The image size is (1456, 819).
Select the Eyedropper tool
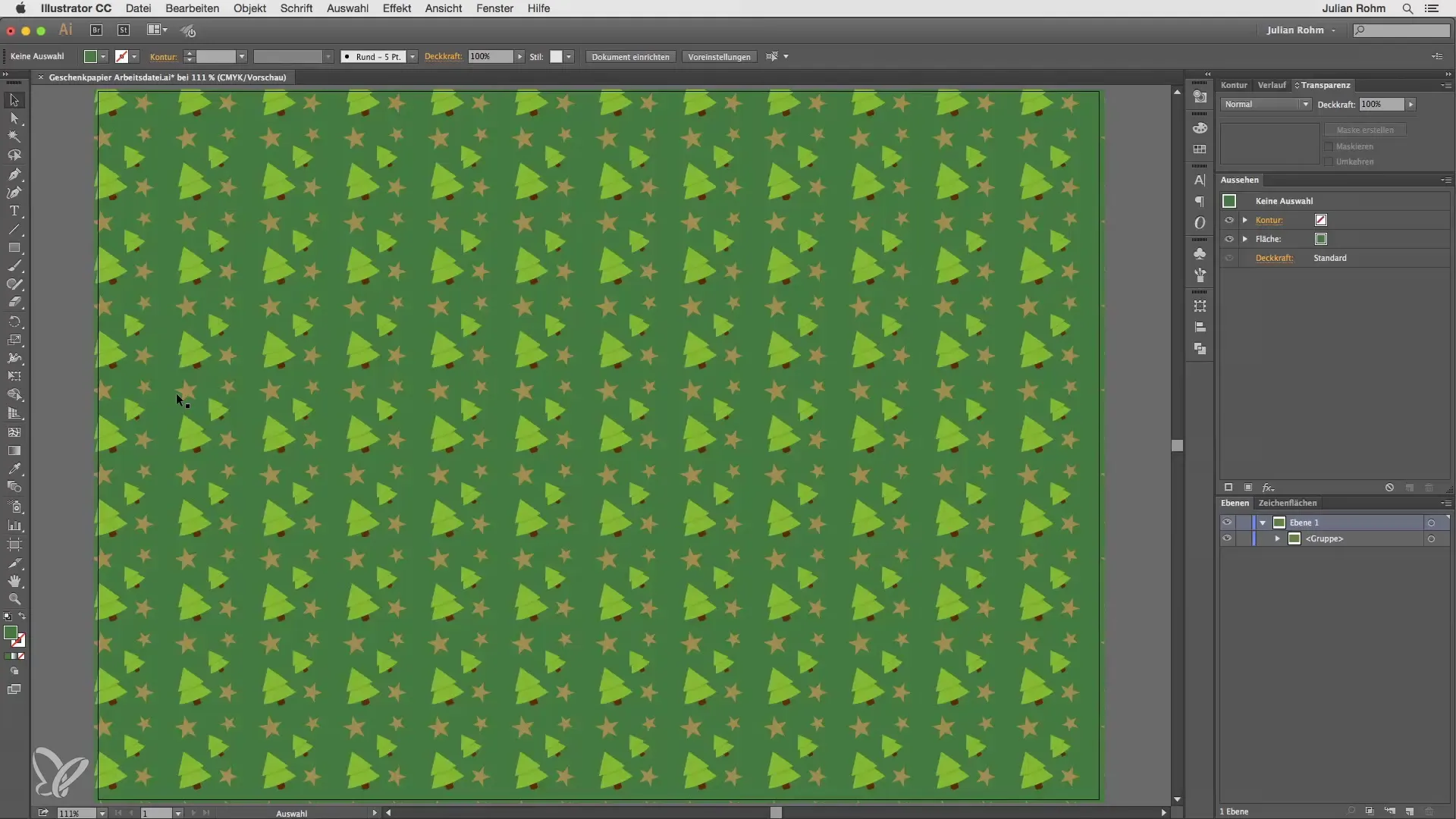click(14, 469)
